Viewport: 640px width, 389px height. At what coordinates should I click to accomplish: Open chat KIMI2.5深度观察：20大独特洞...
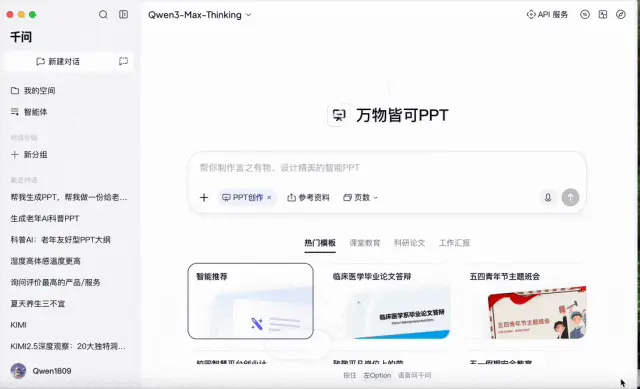[68, 346]
